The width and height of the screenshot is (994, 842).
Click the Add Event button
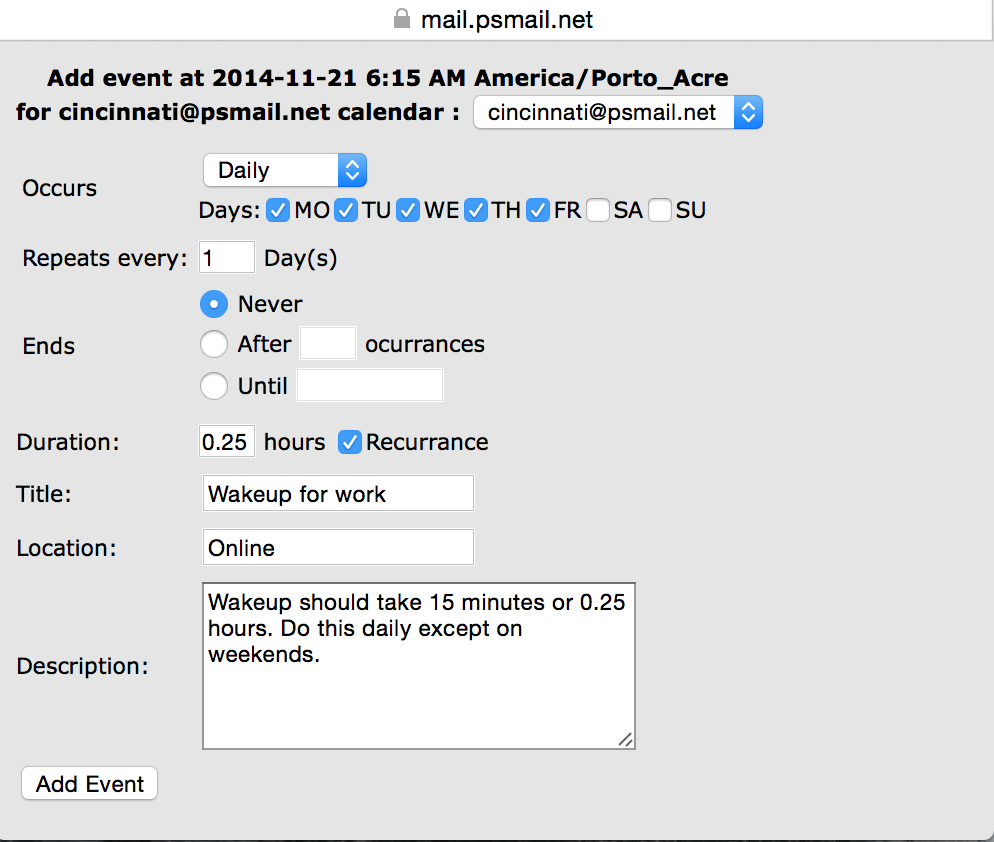88,783
